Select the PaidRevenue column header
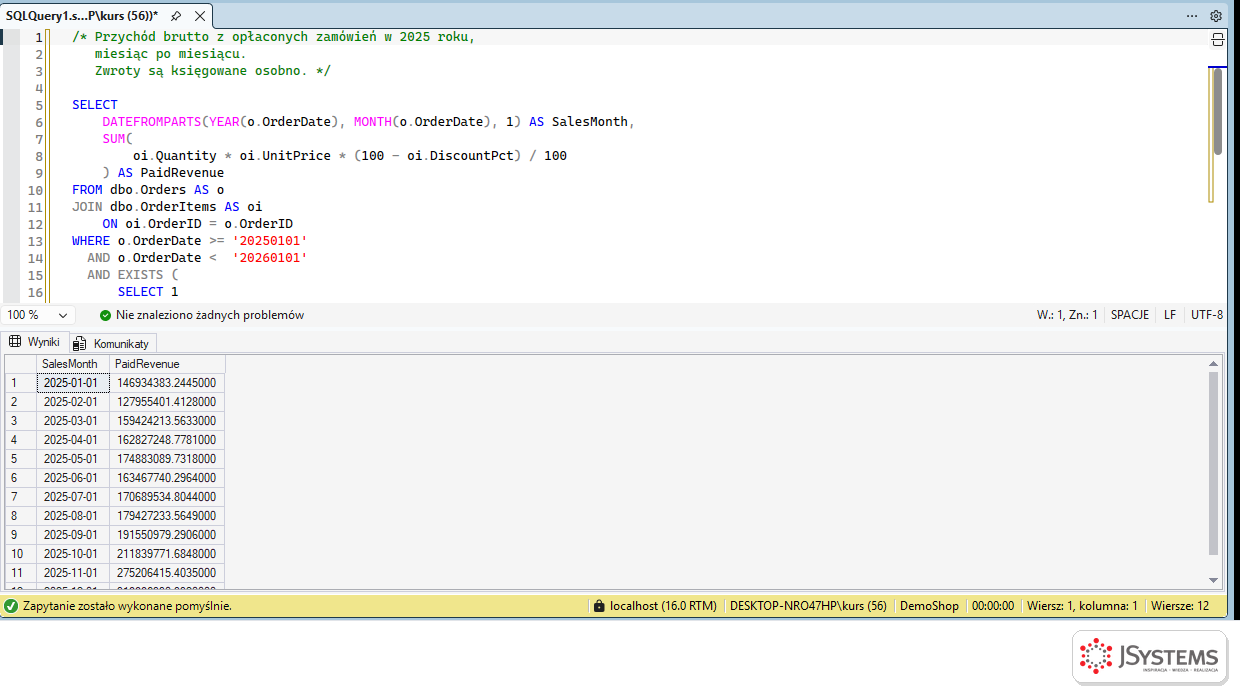1240x692 pixels. click(x=167, y=364)
